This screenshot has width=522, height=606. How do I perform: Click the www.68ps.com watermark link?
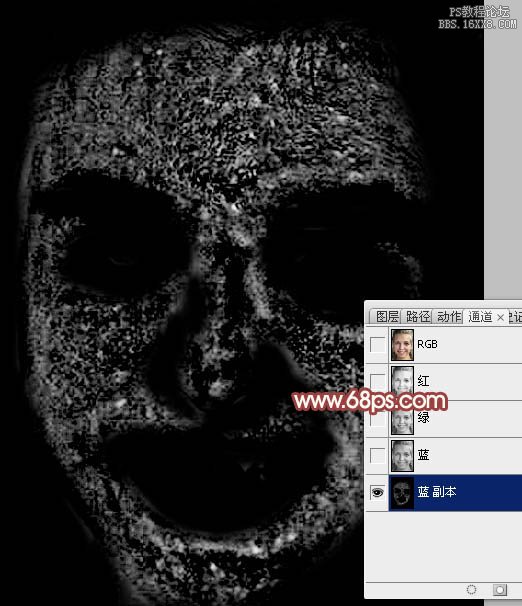pos(370,400)
